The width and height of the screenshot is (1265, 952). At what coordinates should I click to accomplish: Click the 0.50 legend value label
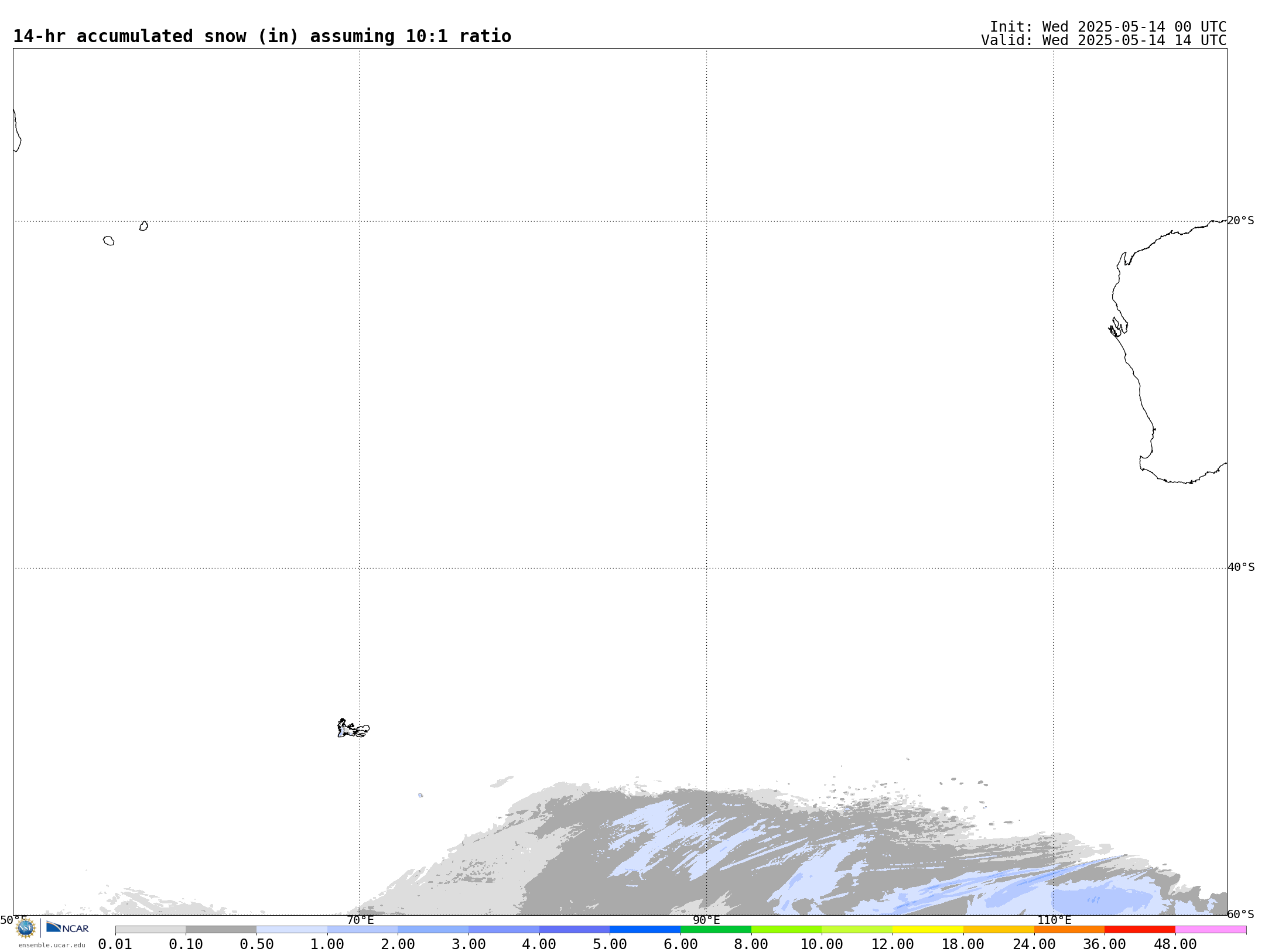tap(257, 944)
